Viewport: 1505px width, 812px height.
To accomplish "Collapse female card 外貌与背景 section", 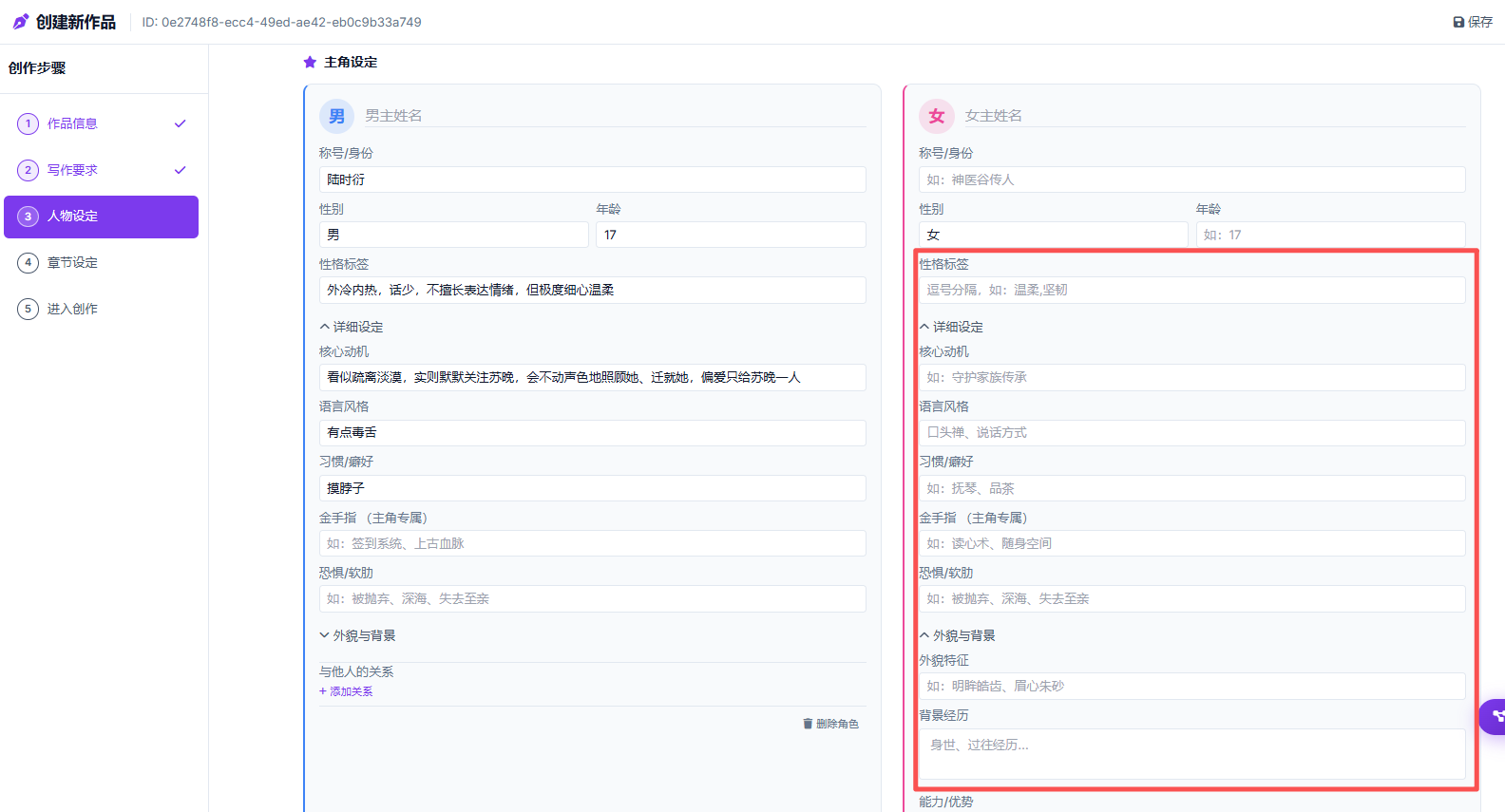I will click(x=957, y=635).
